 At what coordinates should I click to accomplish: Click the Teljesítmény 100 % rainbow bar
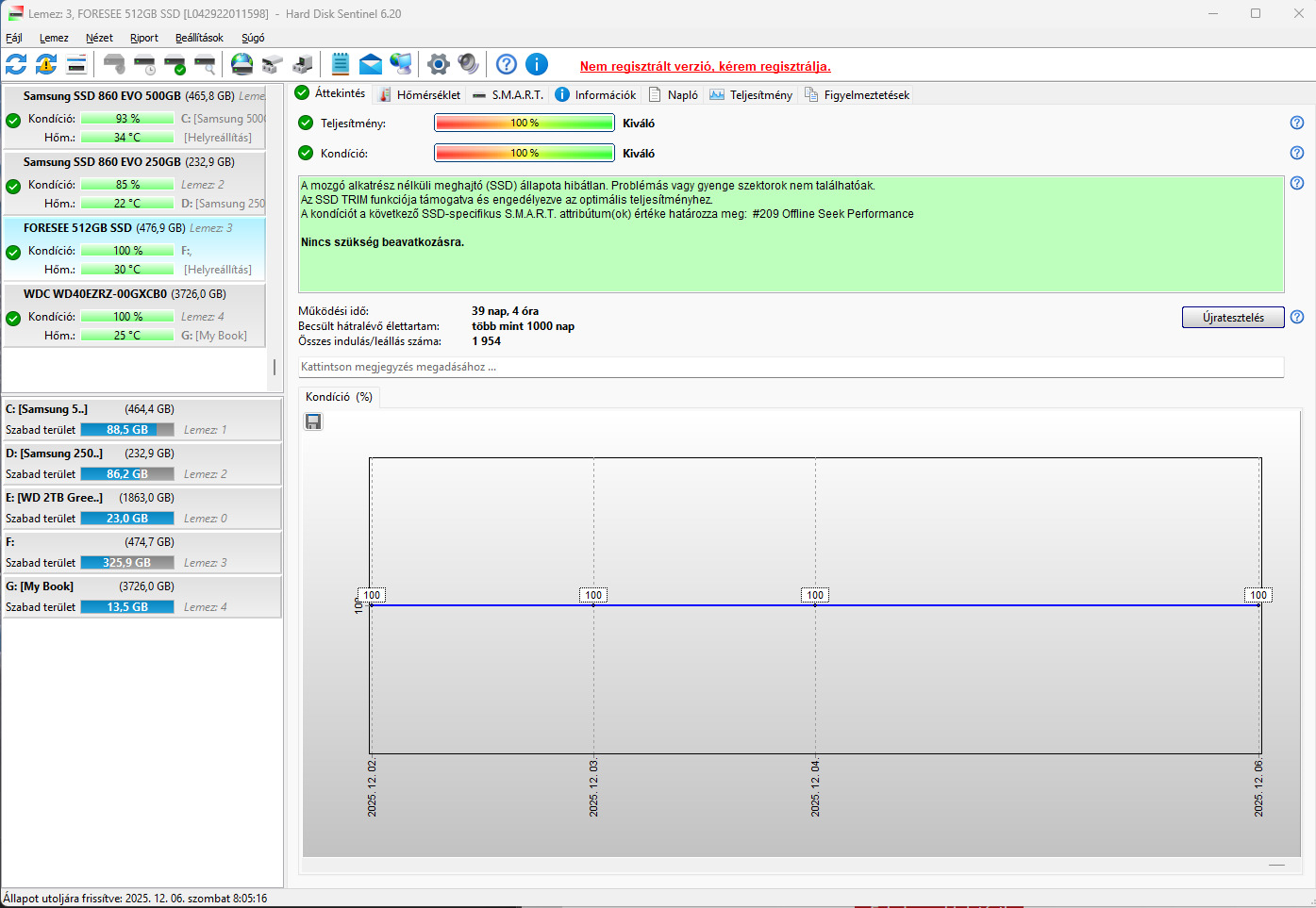point(525,123)
